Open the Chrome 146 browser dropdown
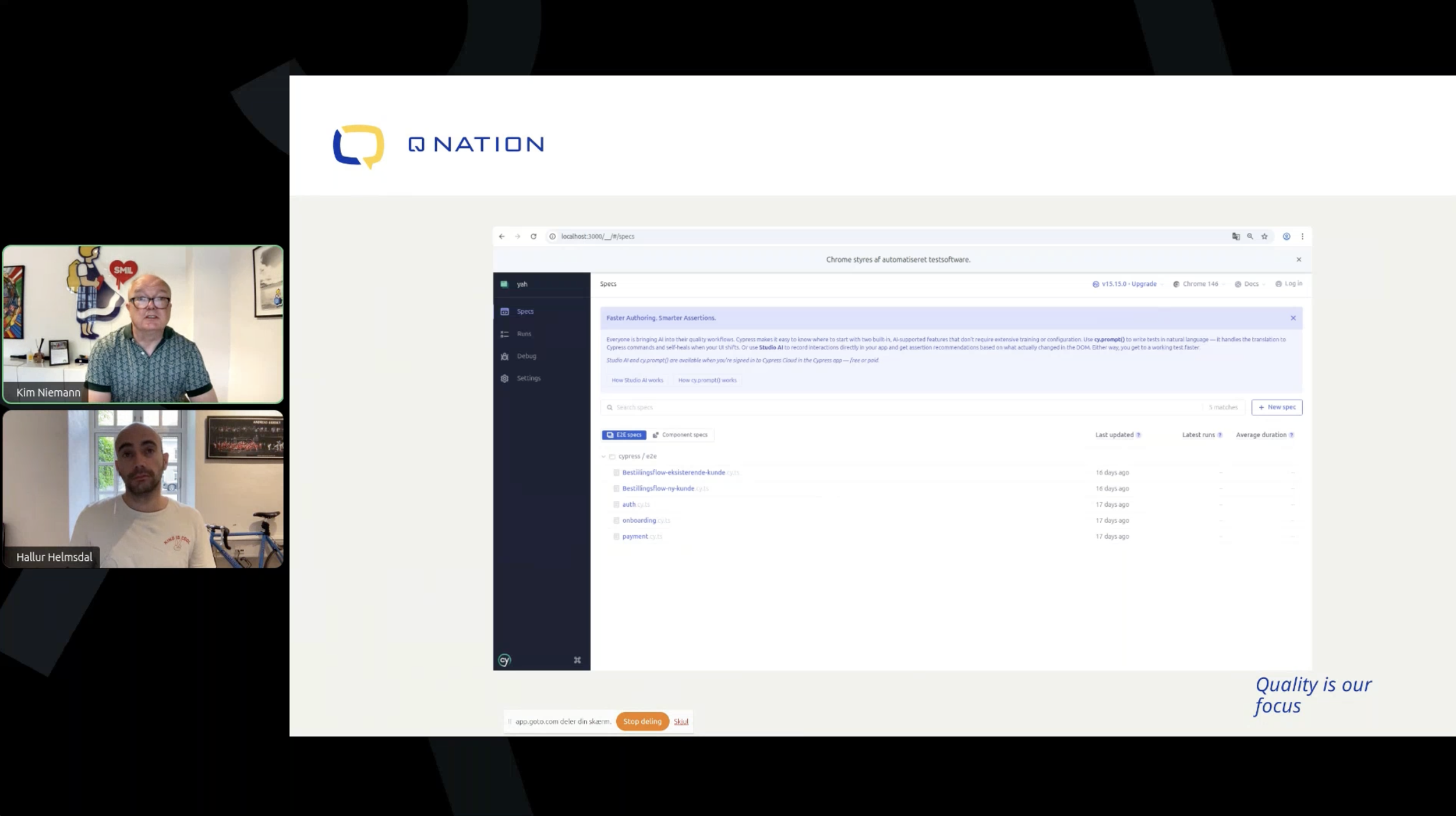 tap(1199, 284)
